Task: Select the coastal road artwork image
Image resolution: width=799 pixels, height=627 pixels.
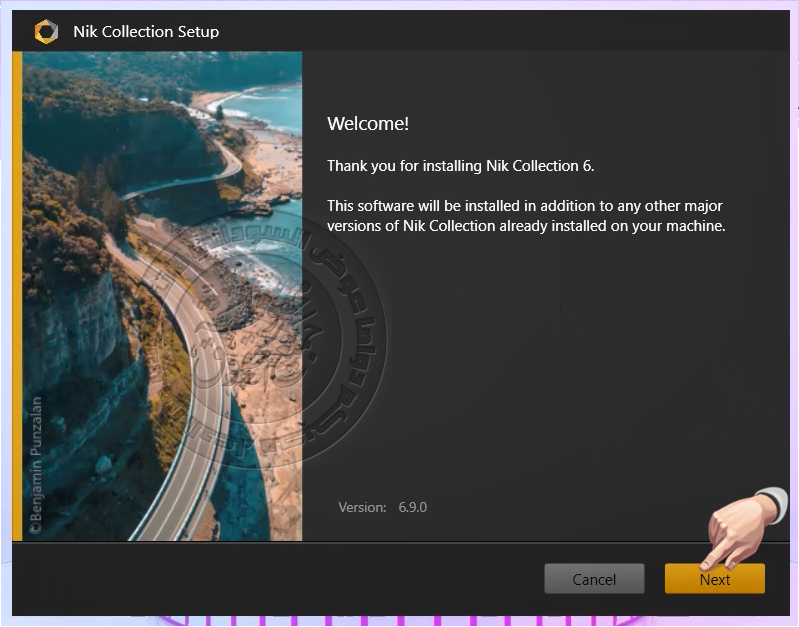Action: [x=162, y=296]
